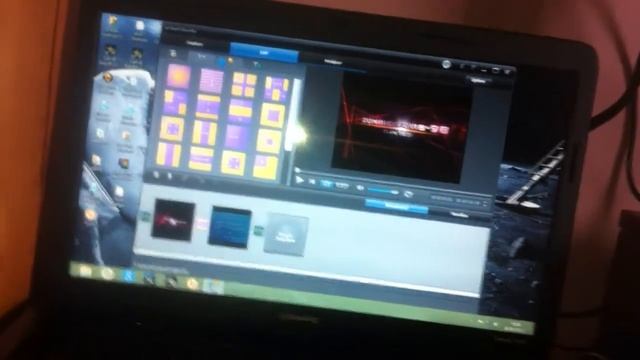Select the blue second storyboard clip
The width and height of the screenshot is (640, 360).
[229, 227]
